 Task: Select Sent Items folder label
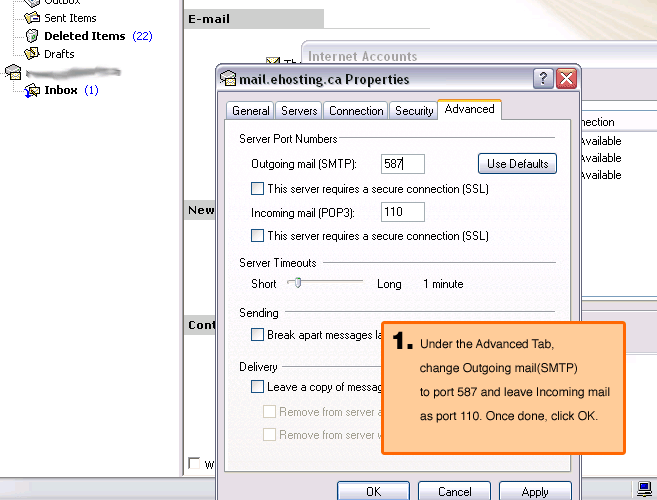[x=70, y=18]
